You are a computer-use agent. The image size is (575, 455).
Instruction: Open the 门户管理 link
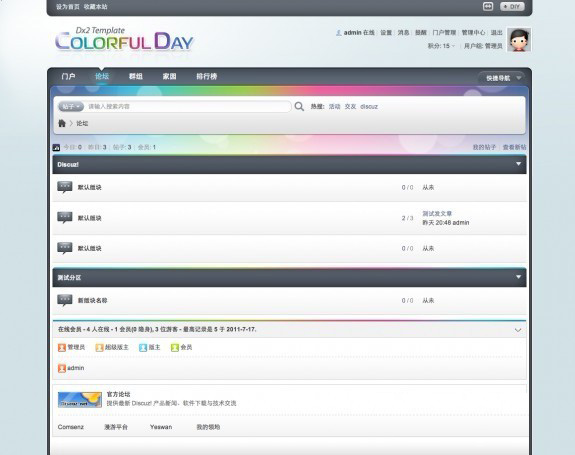444,33
